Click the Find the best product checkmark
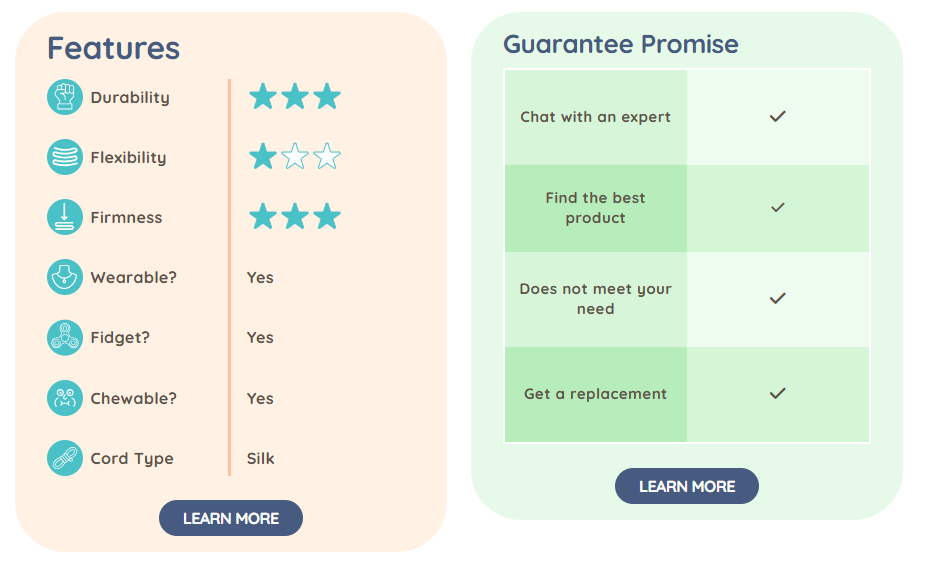 (777, 207)
